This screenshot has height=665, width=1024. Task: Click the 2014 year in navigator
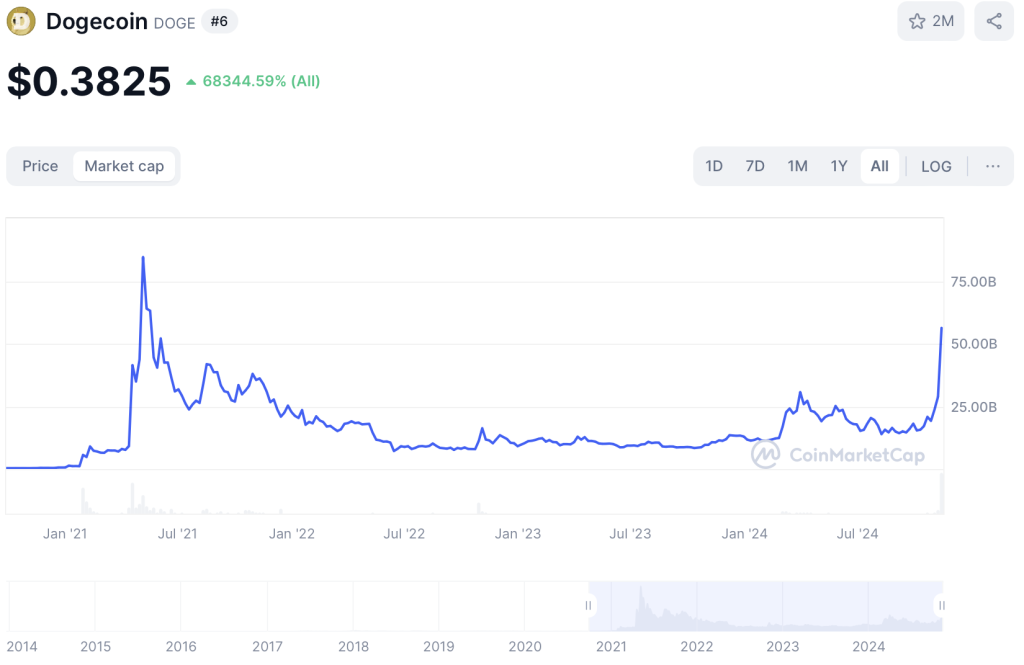point(22,647)
